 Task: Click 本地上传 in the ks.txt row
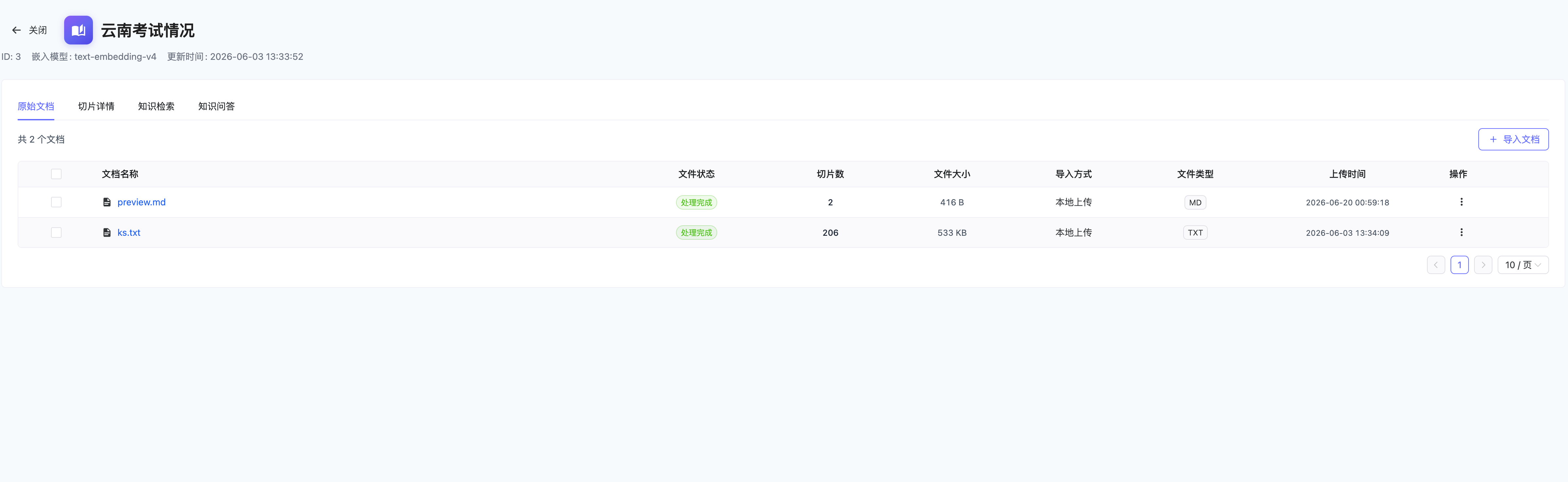1073,232
